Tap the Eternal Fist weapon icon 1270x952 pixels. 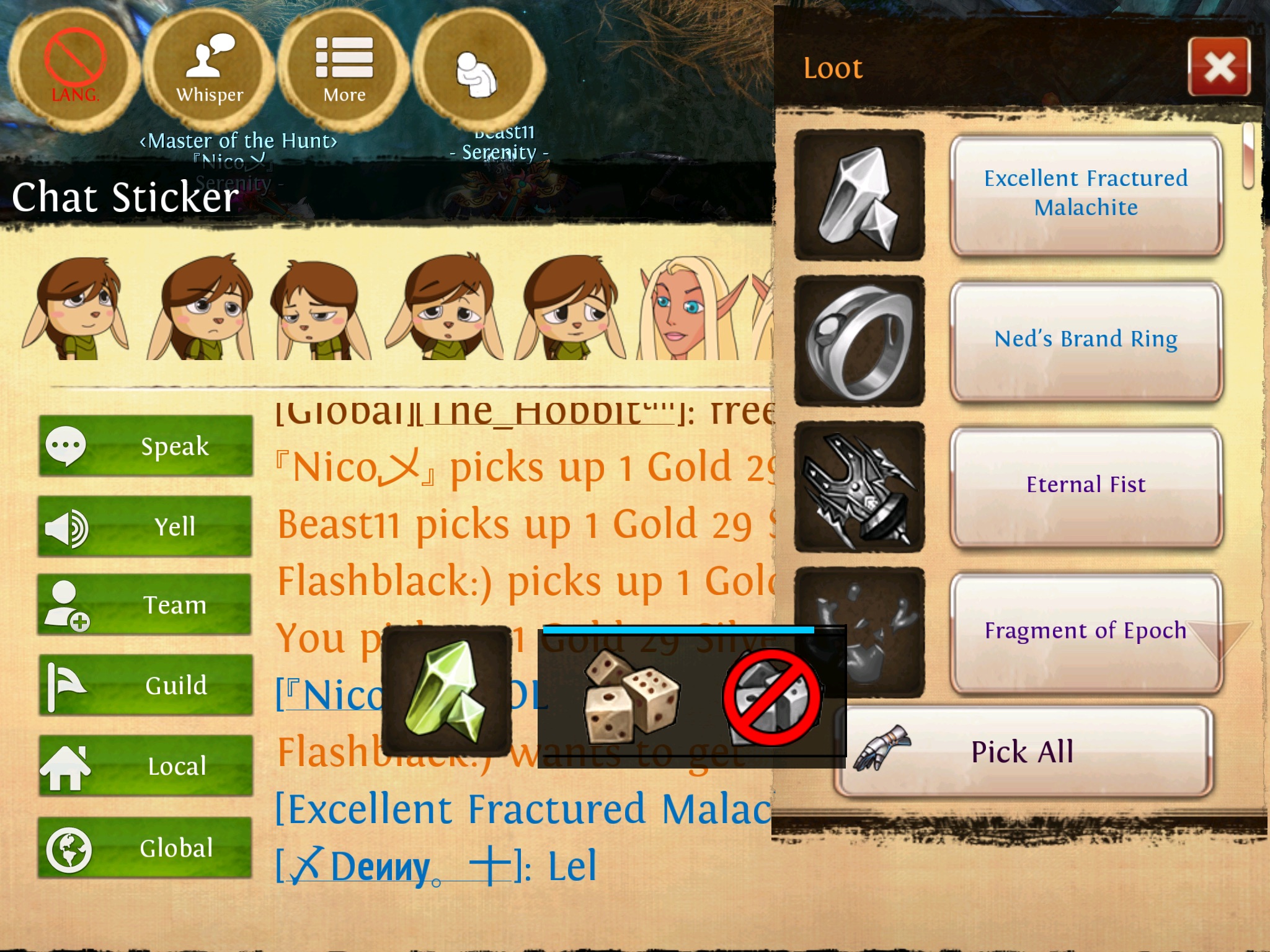pyautogui.click(x=859, y=487)
